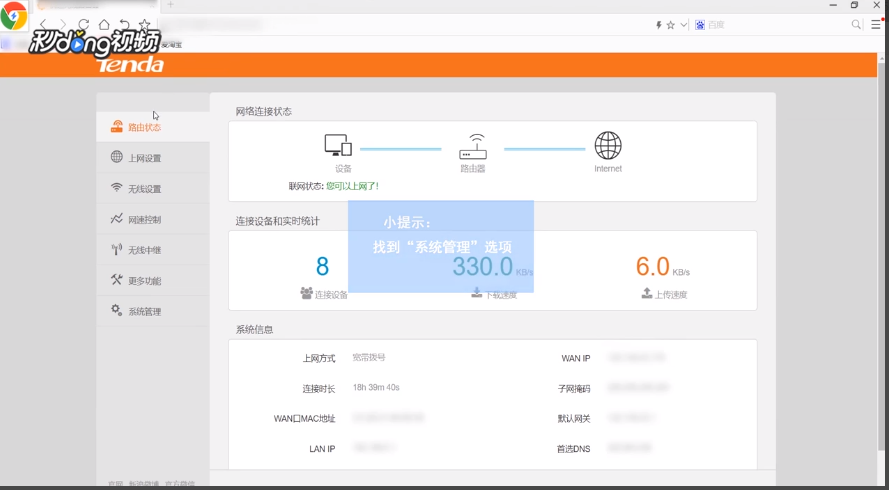The height and width of the screenshot is (490, 889).
Task: Click the device monitor icon in network status
Action: pyautogui.click(x=338, y=146)
